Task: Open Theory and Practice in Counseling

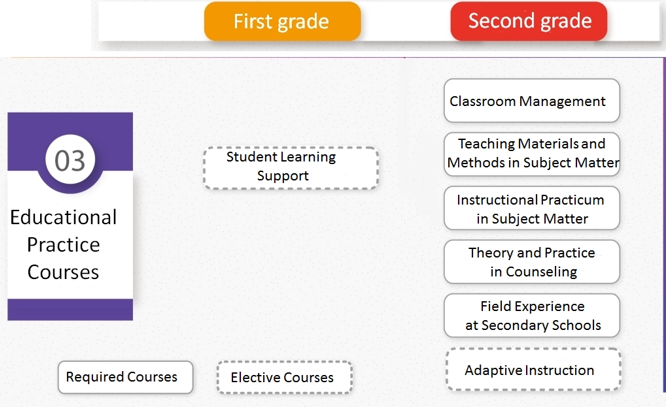Action: pos(531,262)
